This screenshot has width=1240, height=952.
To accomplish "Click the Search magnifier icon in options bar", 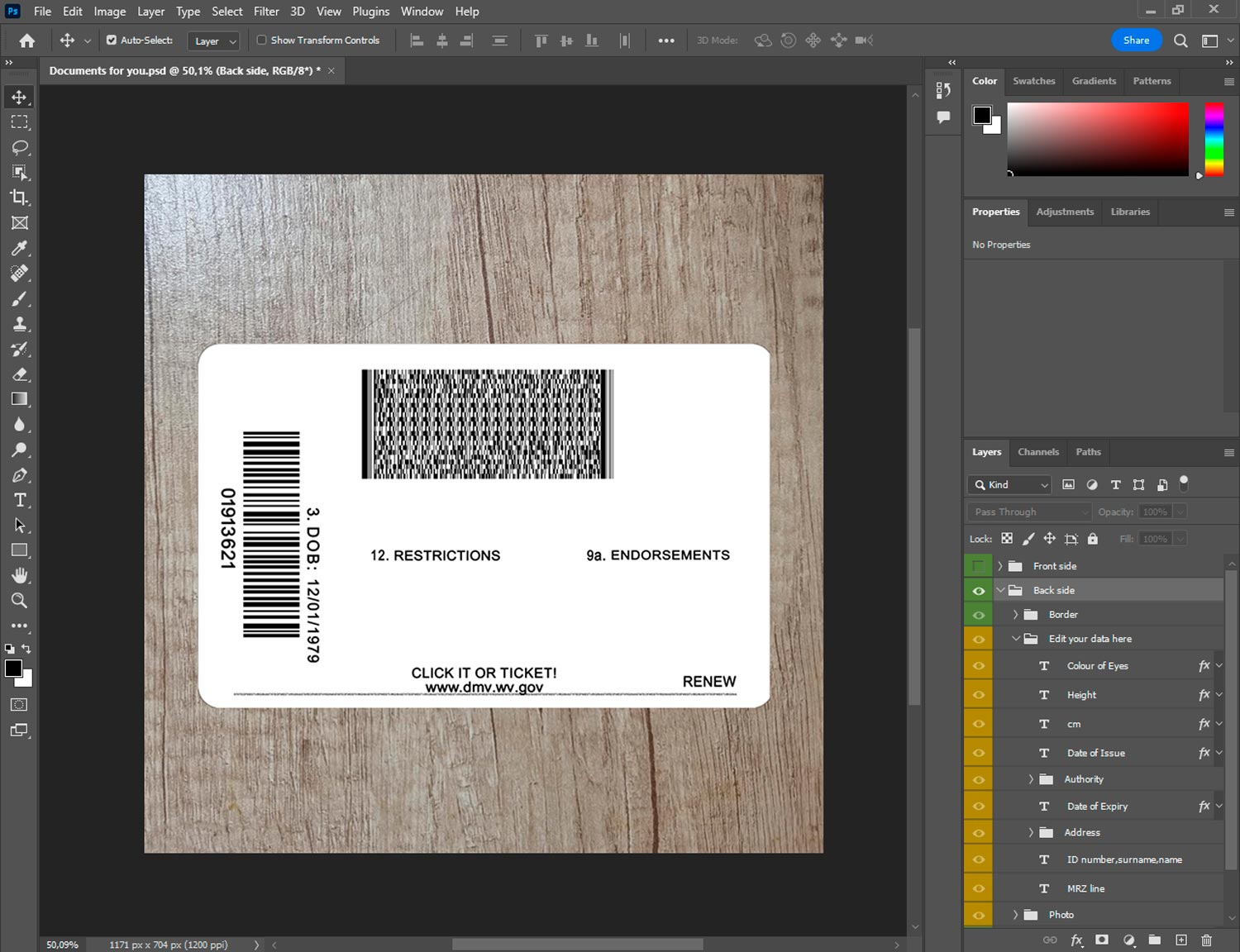I will click(x=1180, y=40).
